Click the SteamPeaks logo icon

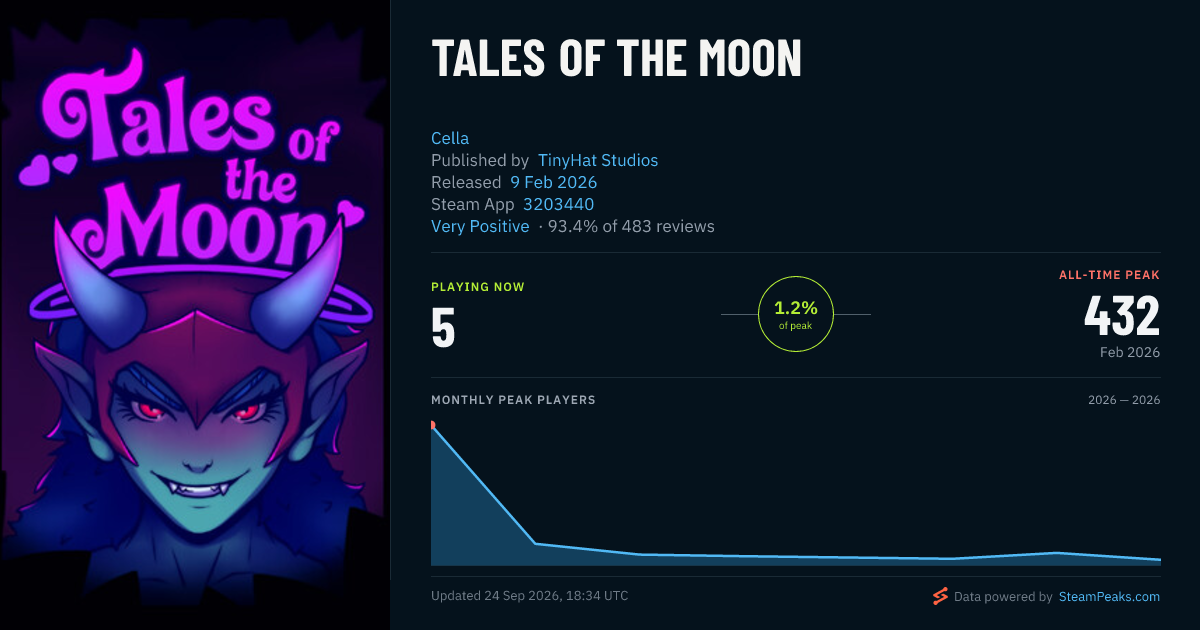point(940,597)
